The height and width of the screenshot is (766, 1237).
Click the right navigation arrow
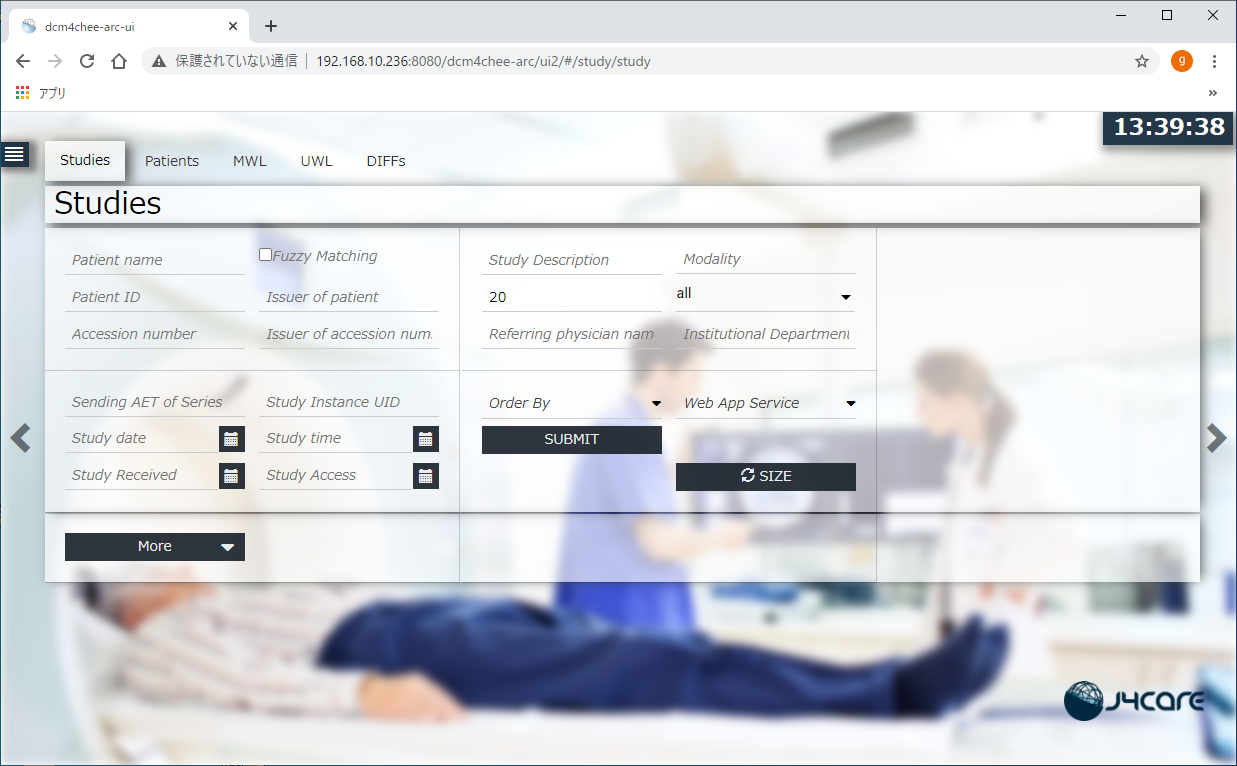tap(1216, 438)
